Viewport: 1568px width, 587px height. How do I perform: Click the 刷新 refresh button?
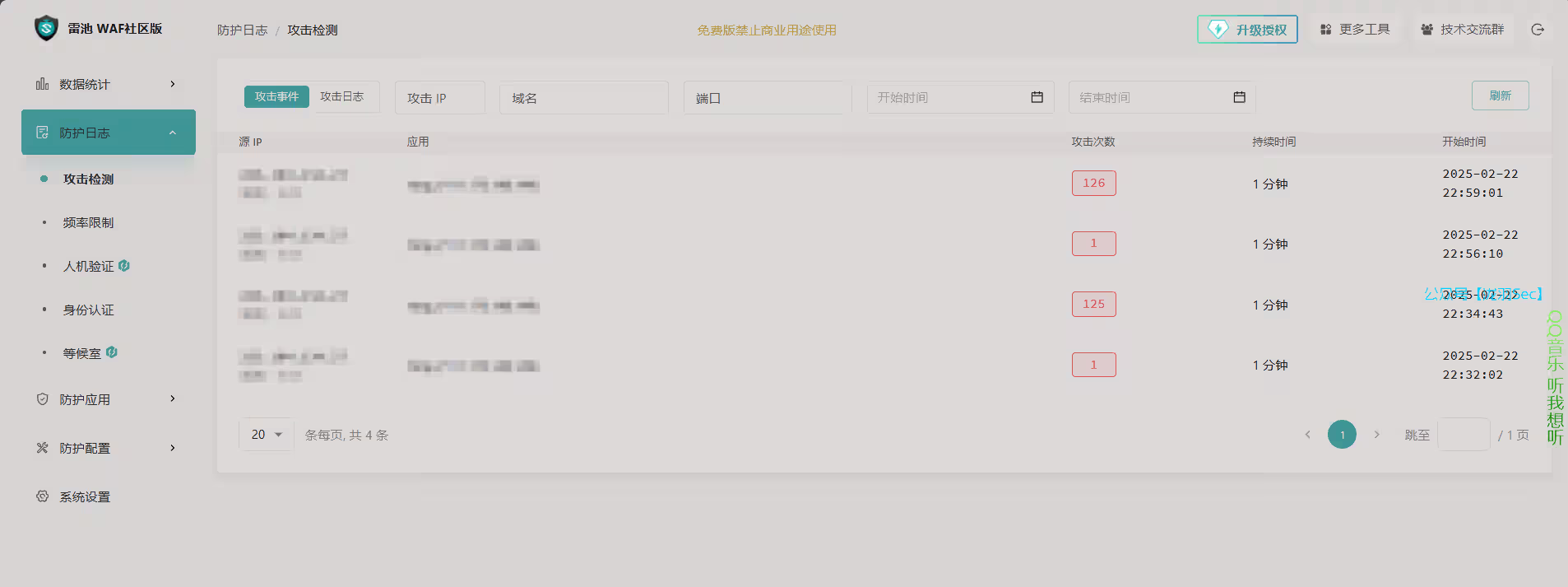click(1500, 96)
